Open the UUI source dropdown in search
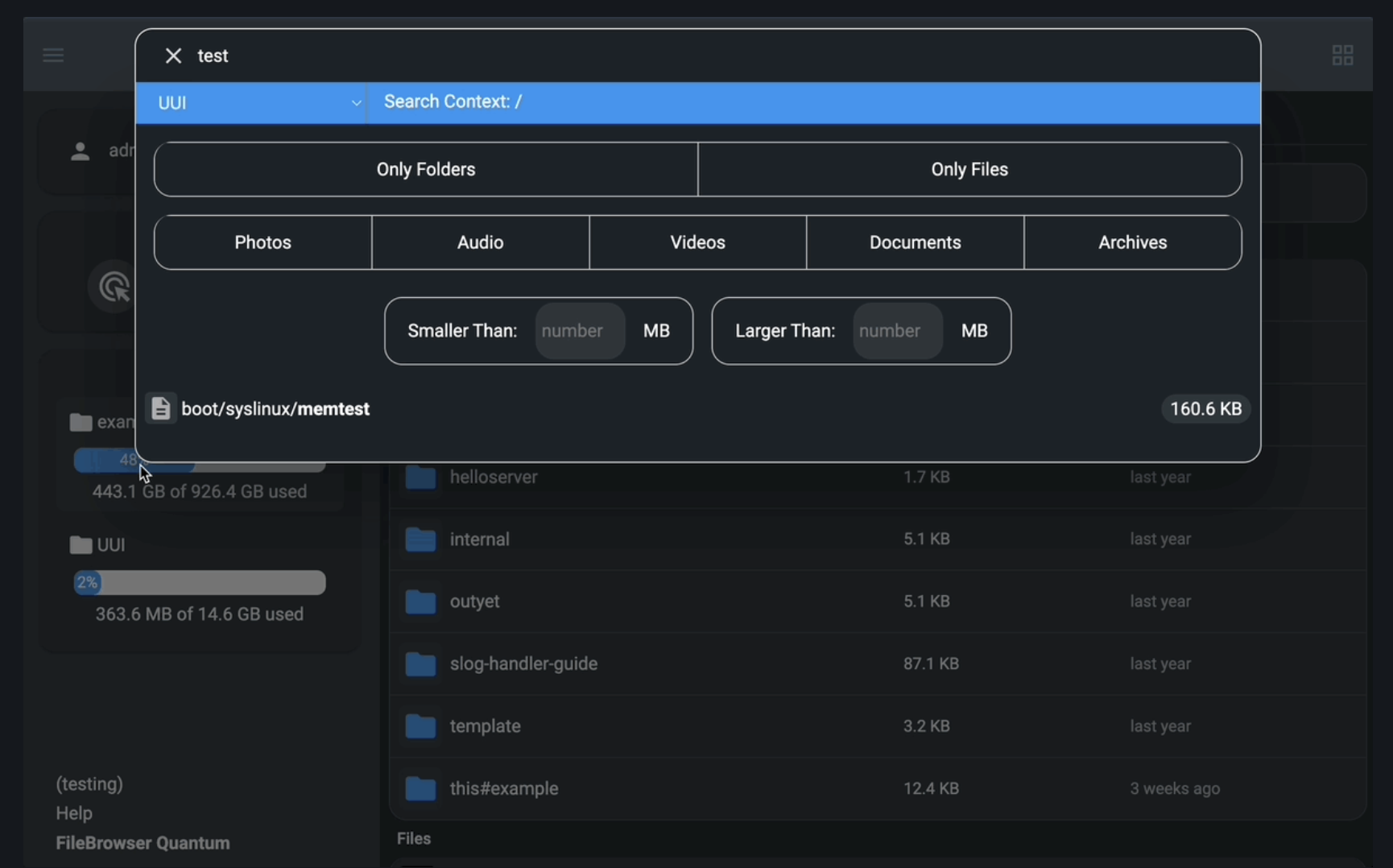The width and height of the screenshot is (1393, 868). [252, 103]
